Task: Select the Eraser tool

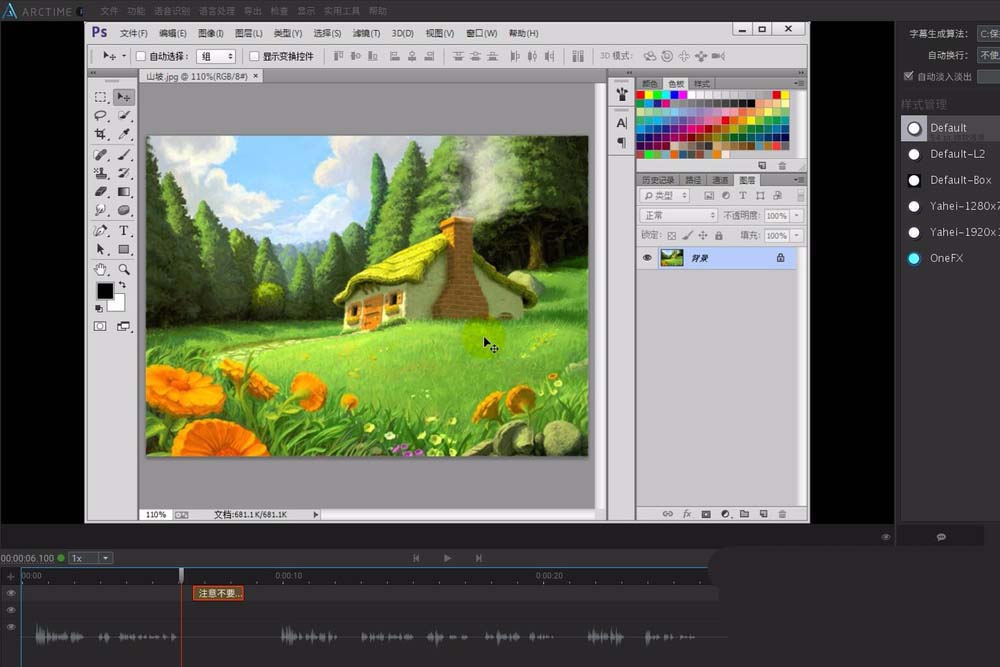Action: 100,191
